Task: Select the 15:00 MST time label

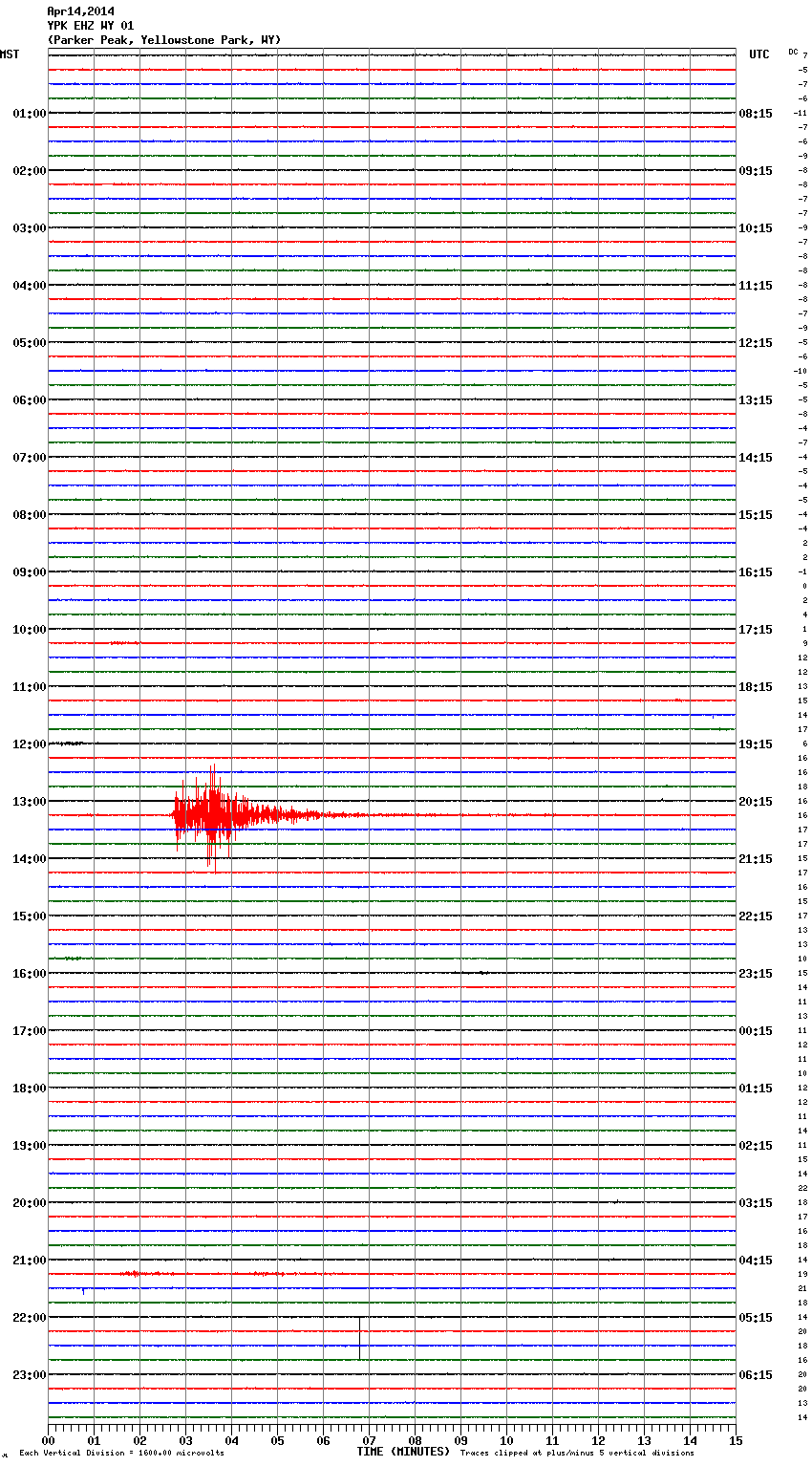Action: pos(29,916)
